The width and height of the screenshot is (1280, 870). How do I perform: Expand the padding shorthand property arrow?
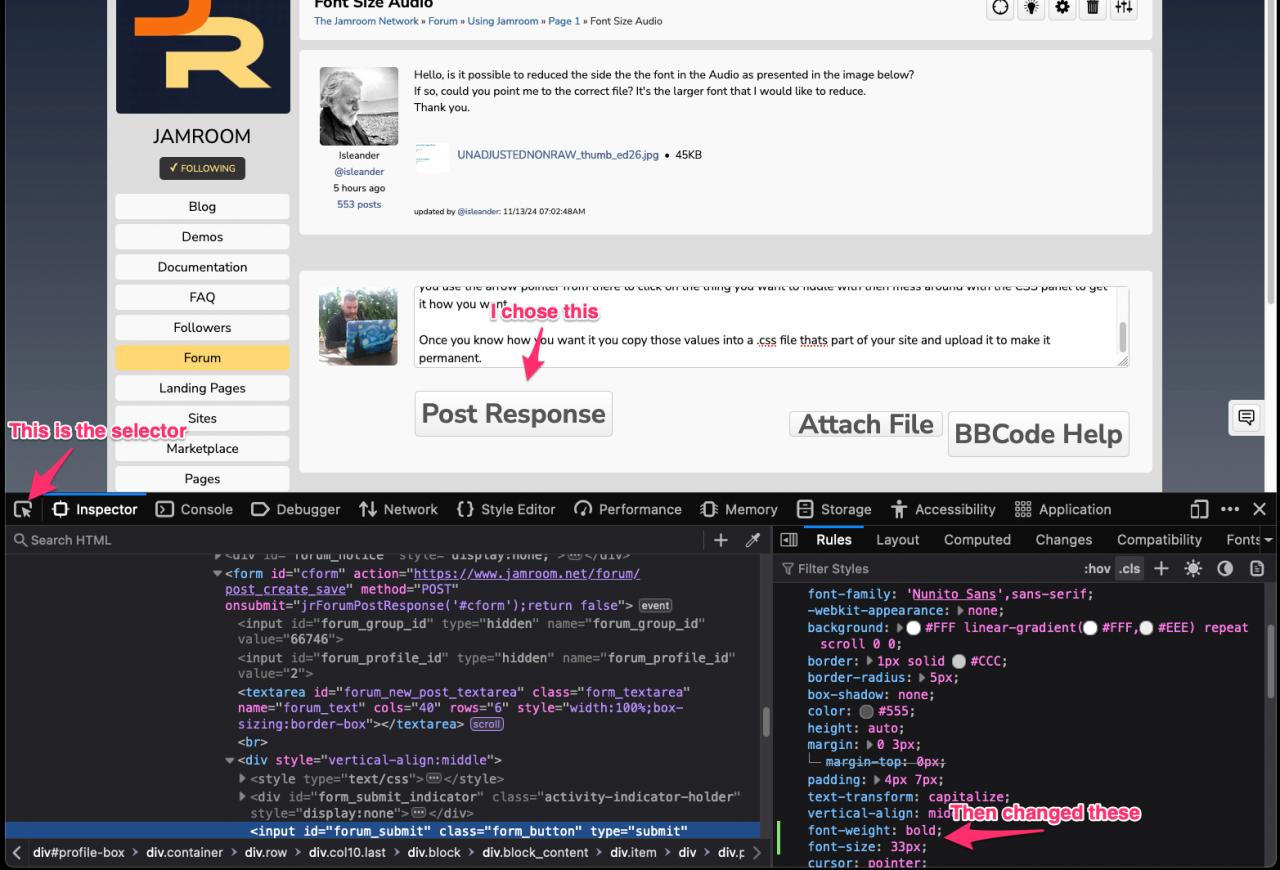coord(878,780)
